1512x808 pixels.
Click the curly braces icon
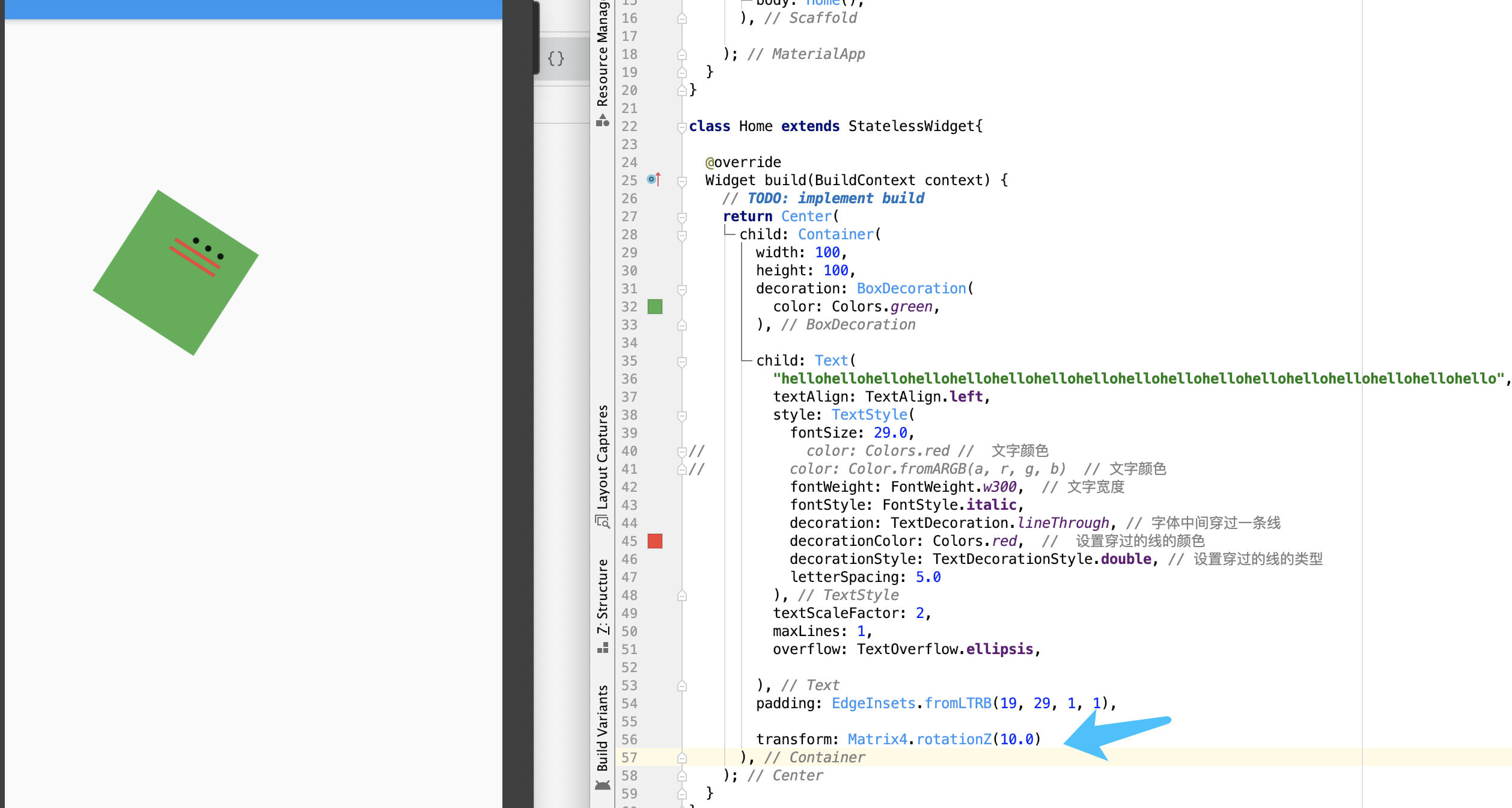tap(556, 58)
